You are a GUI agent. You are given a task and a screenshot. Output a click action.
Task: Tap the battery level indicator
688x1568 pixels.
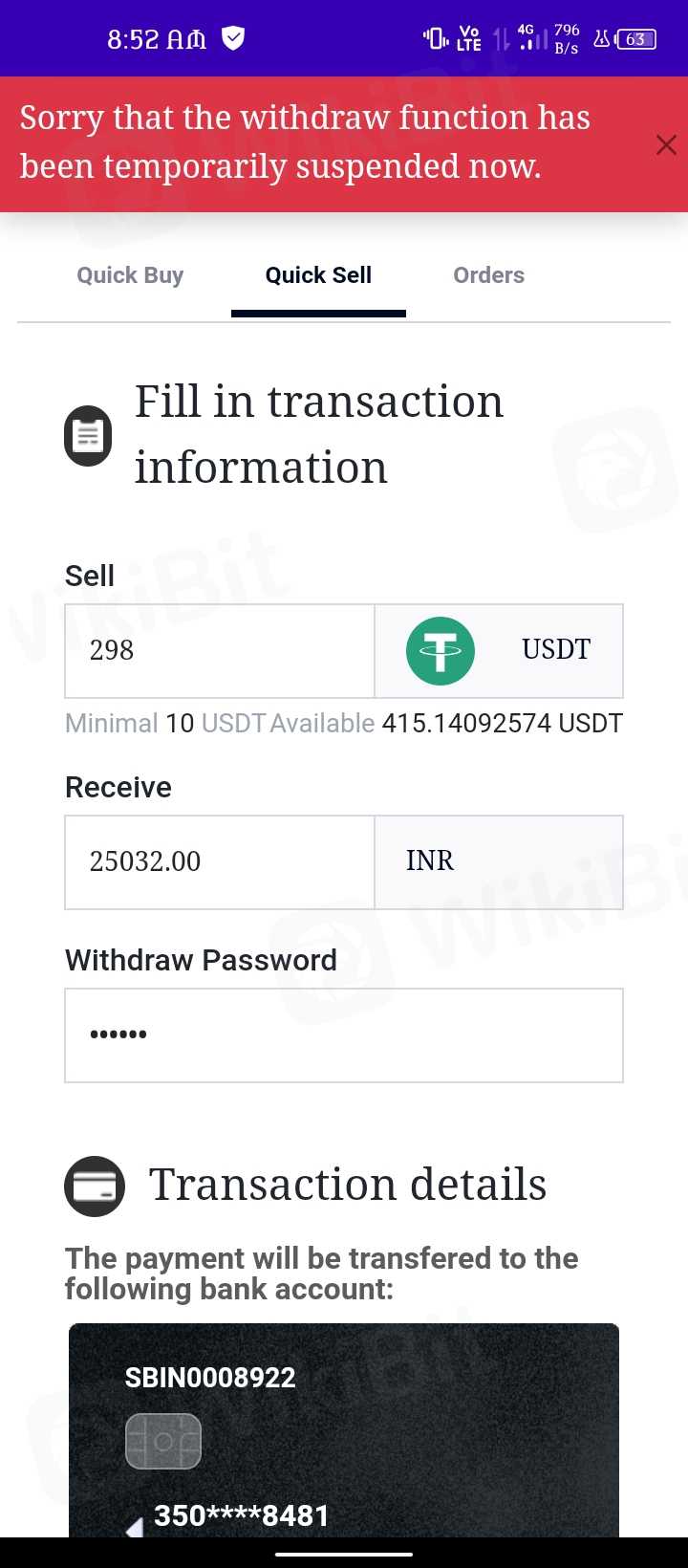(x=636, y=39)
